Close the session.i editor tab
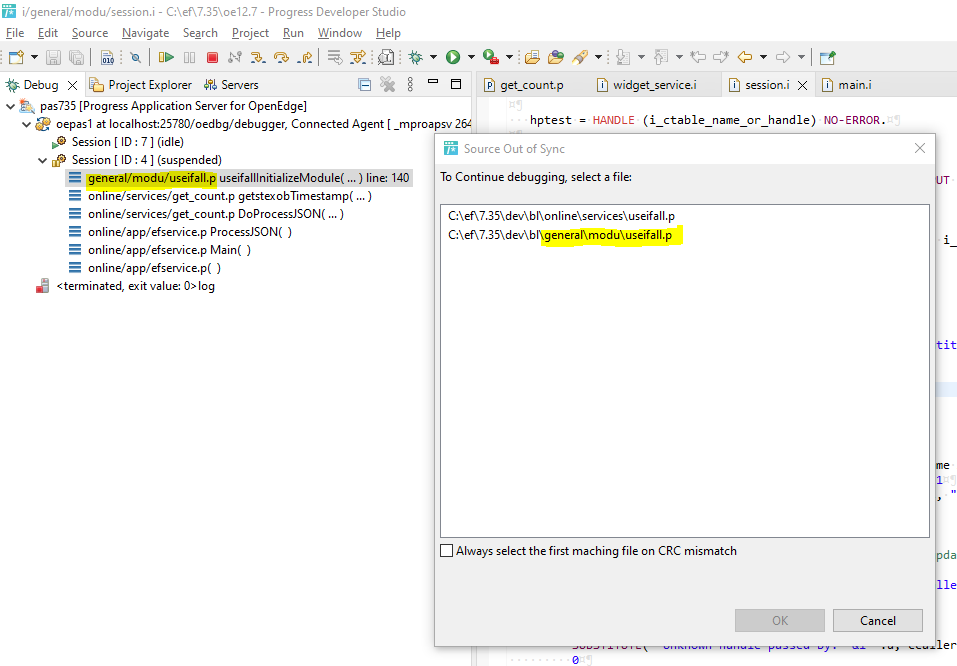Image resolution: width=957 pixels, height=666 pixels. [x=803, y=85]
